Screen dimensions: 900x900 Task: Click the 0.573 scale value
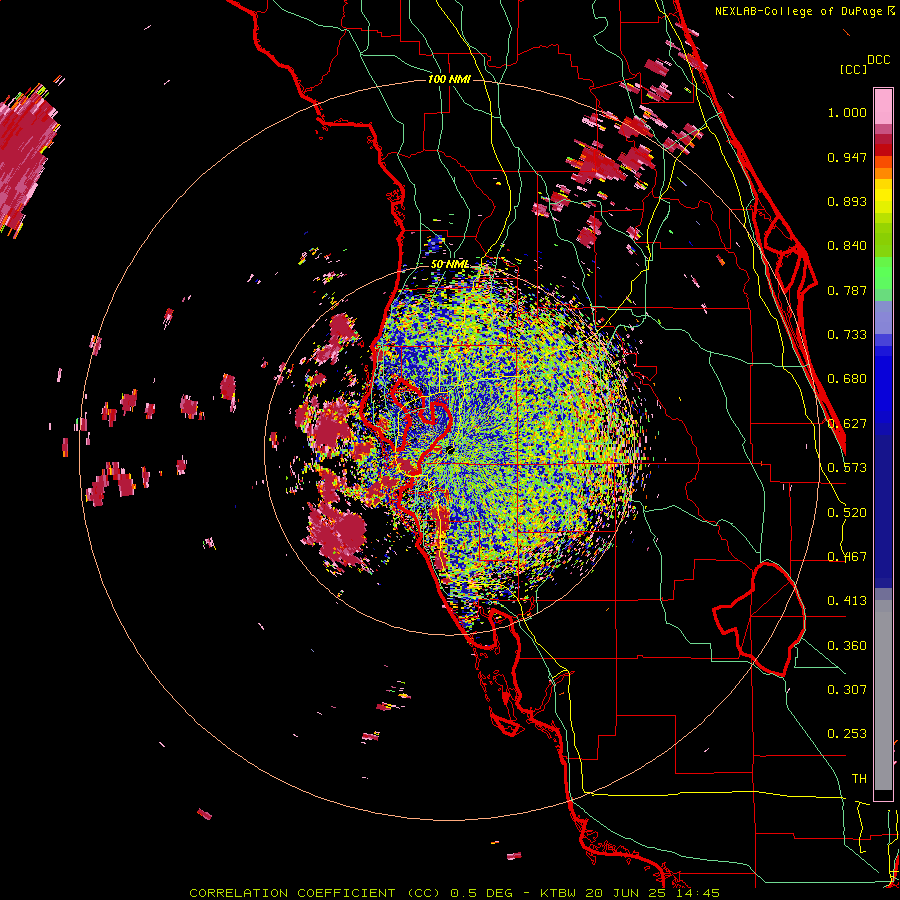[x=847, y=468]
